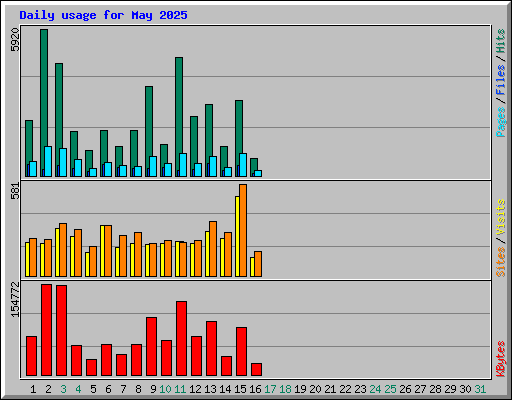Click the green day 10 axis label

click(165, 389)
